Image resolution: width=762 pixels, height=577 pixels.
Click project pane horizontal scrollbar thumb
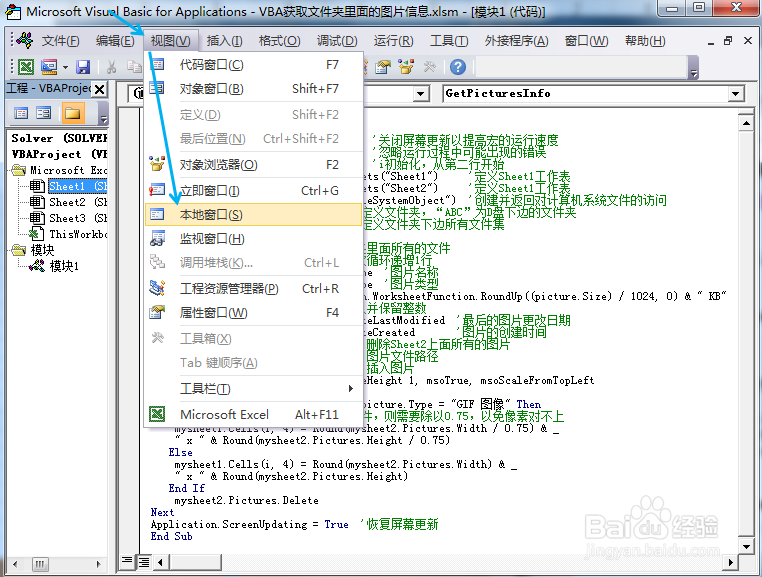pyautogui.click(x=40, y=564)
